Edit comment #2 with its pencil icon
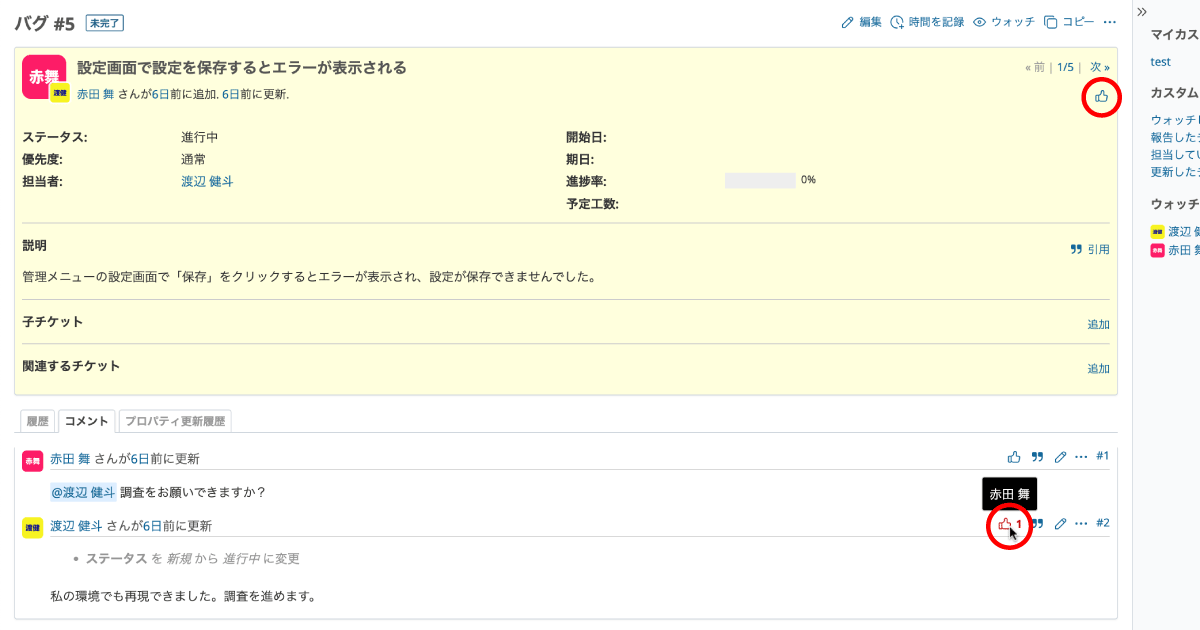The image size is (1200, 630). 1060,524
